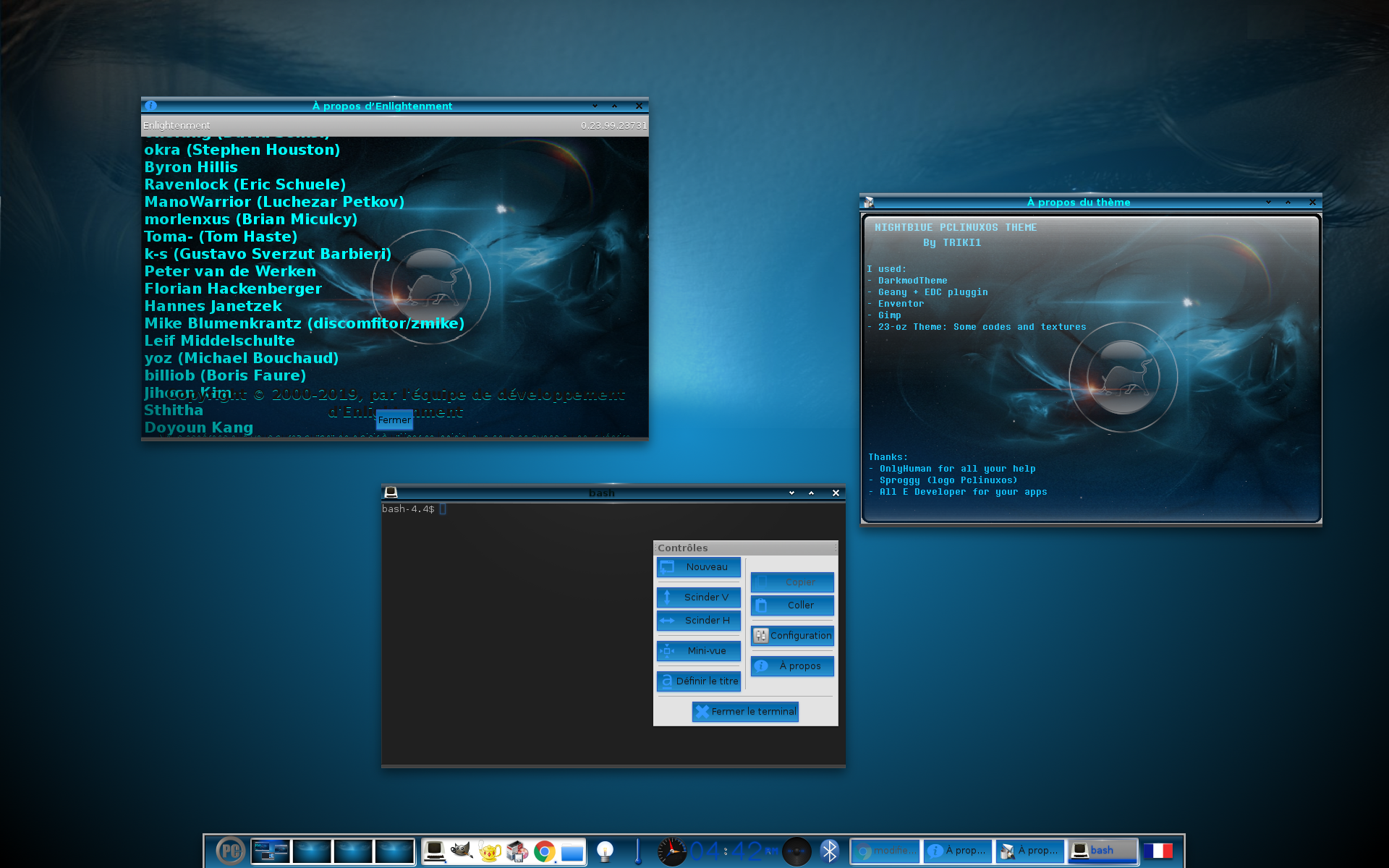
Task: Launch the terminal from the shelf
Action: (434, 851)
